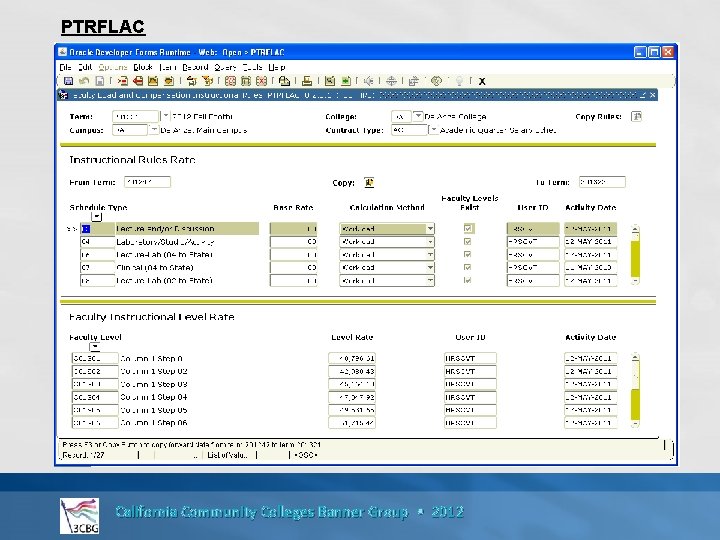Click up arrow of Instructional Rules scrollbar
The image size is (720, 540).
coord(635,228)
